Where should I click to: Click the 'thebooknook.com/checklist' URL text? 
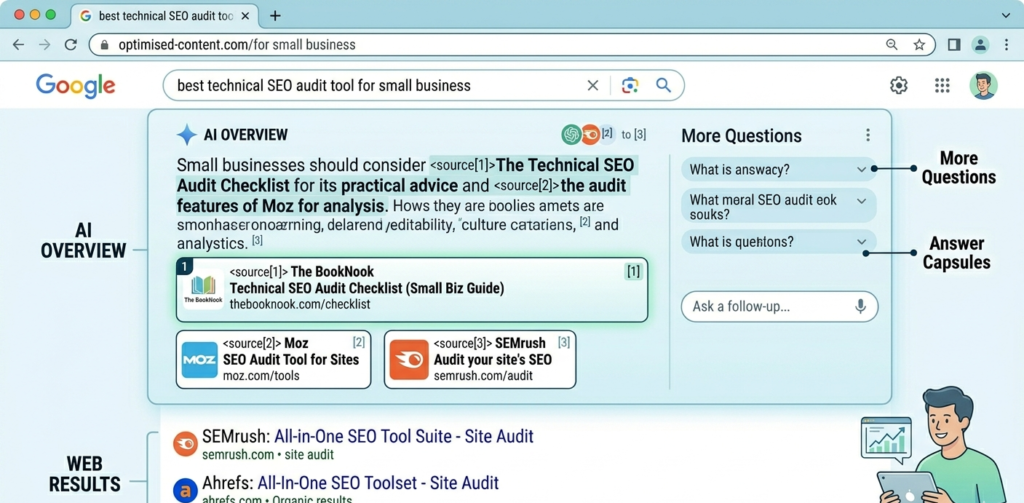tap(300, 305)
